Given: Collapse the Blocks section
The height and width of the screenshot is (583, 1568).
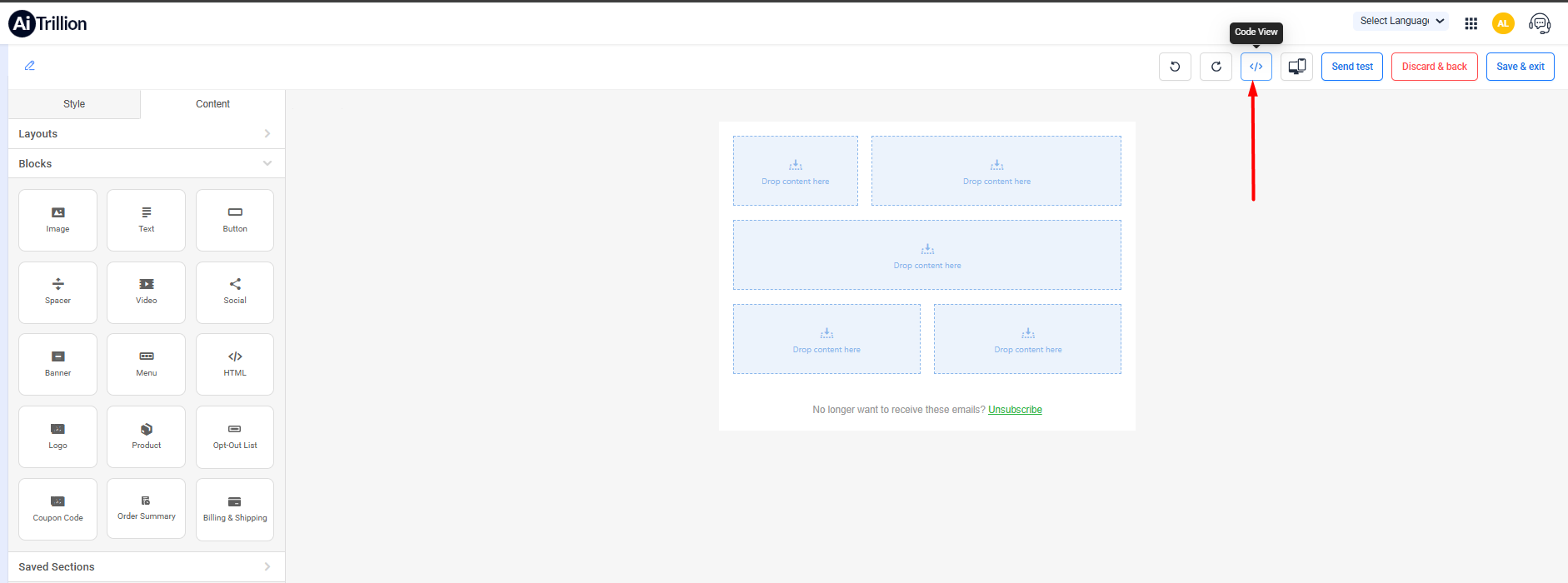Looking at the screenshot, I should click(x=146, y=164).
